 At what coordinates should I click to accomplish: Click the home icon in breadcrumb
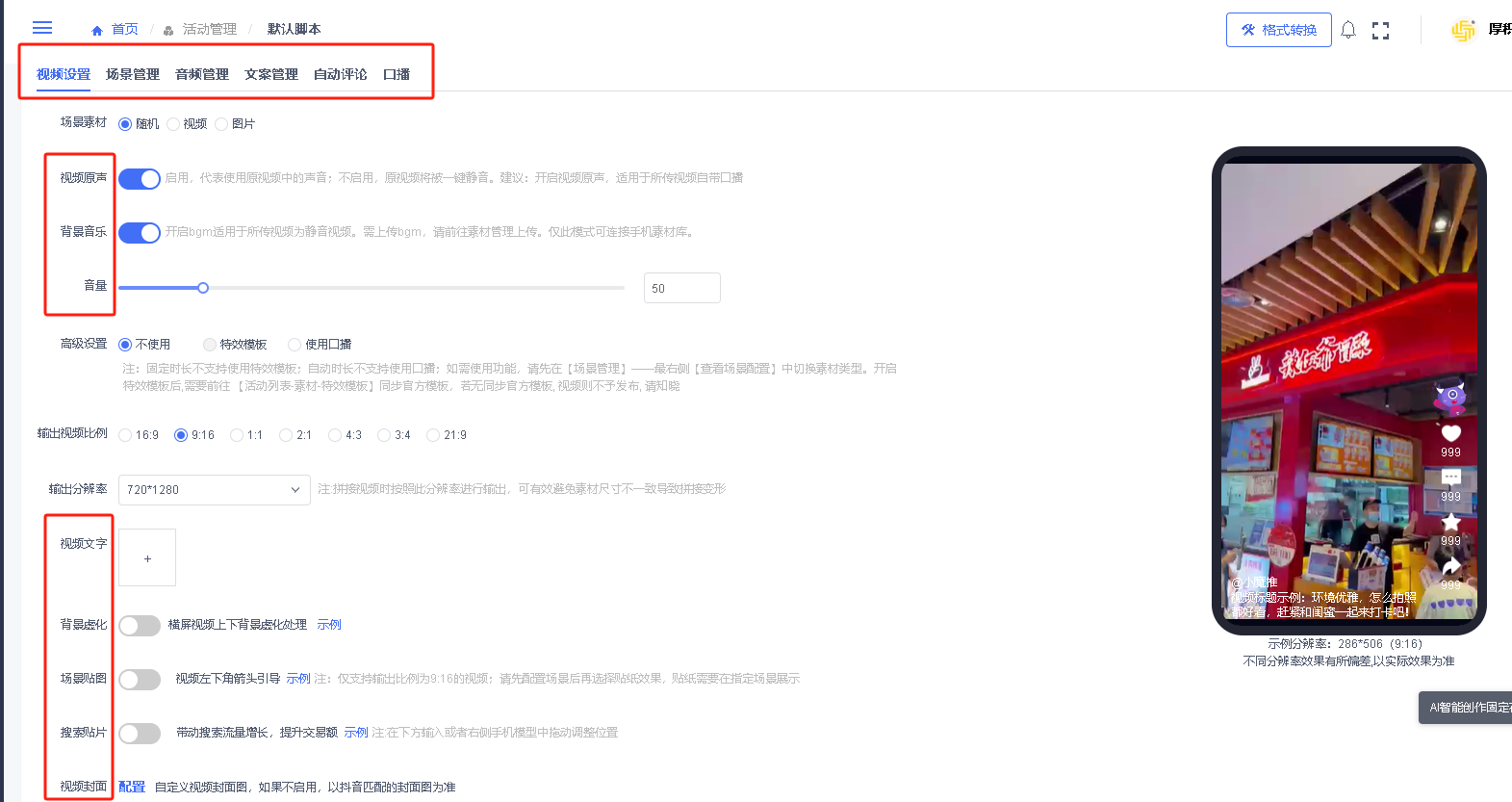click(x=97, y=30)
